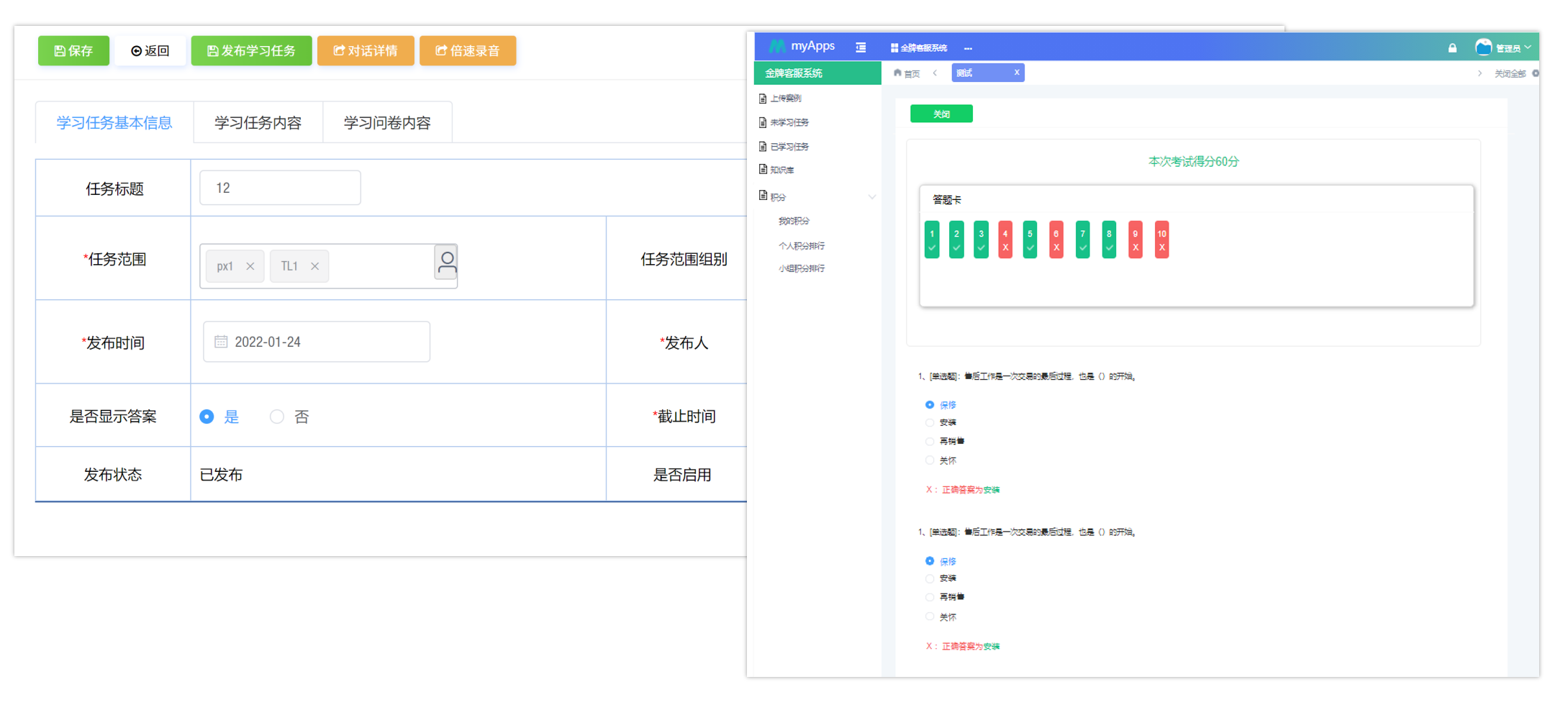Click the 本次考试得分60分 score text

pyautogui.click(x=1193, y=162)
